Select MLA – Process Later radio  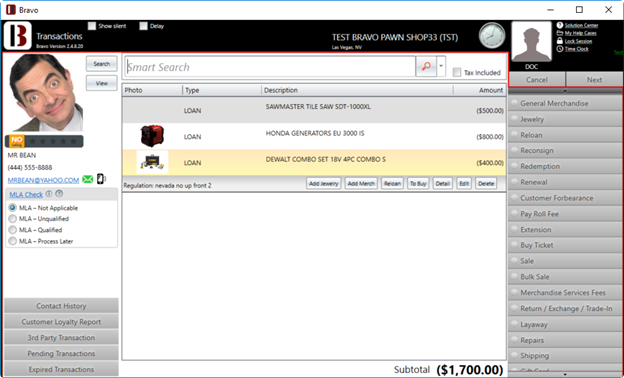[13, 241]
